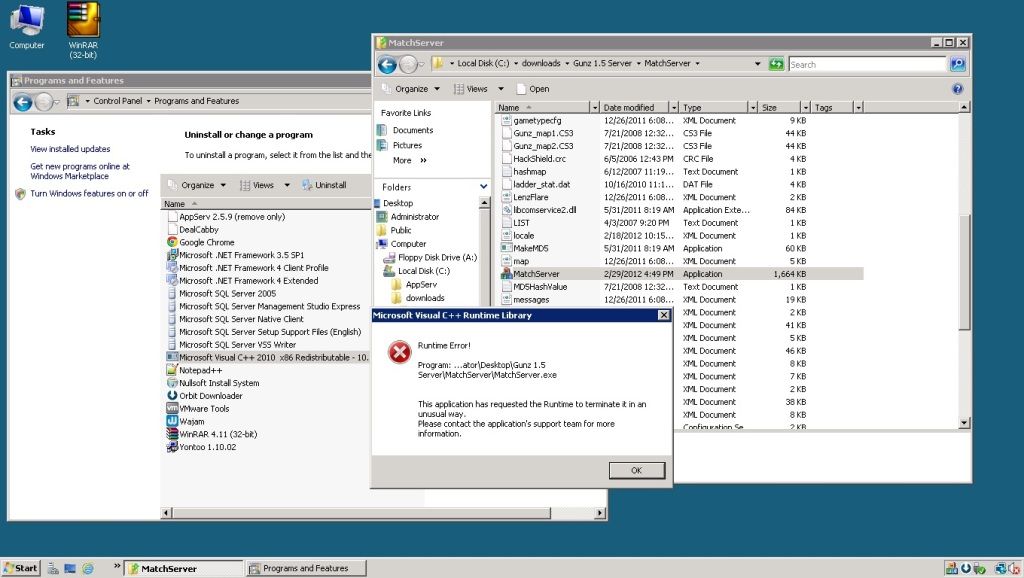Click OK in the Runtime Error dialog
Image resolution: width=1024 pixels, height=578 pixels.
[637, 470]
